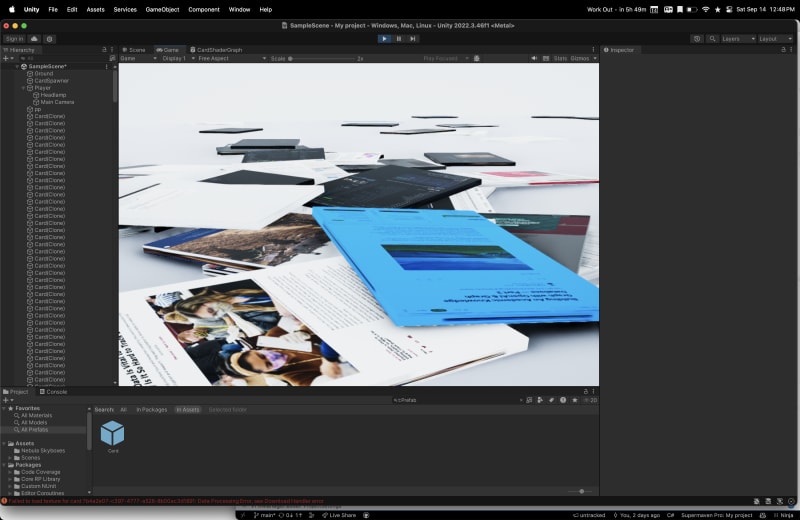Viewport: 800px width, 520px height.
Task: Open the Project tab
Action: [x=15, y=392]
